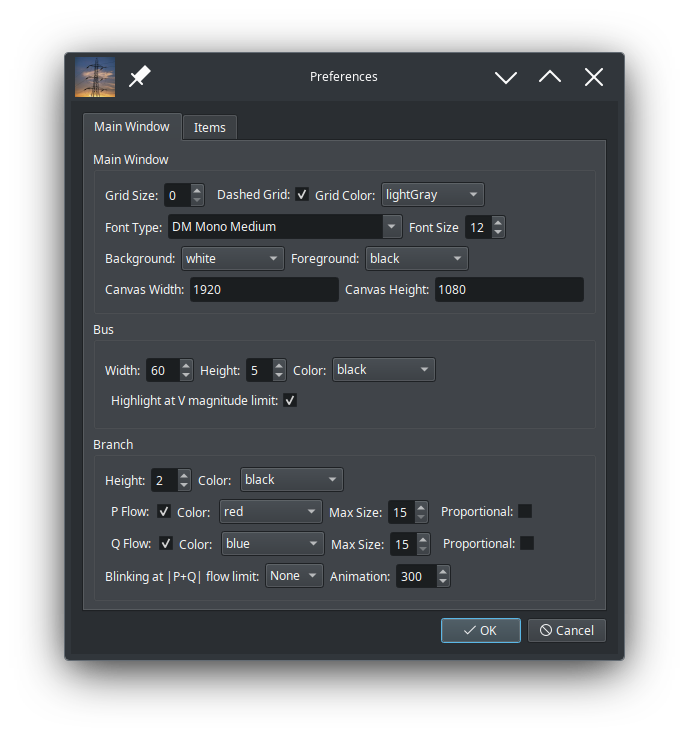Switch to the Items tab
This screenshot has height=737, width=689.
click(x=210, y=127)
